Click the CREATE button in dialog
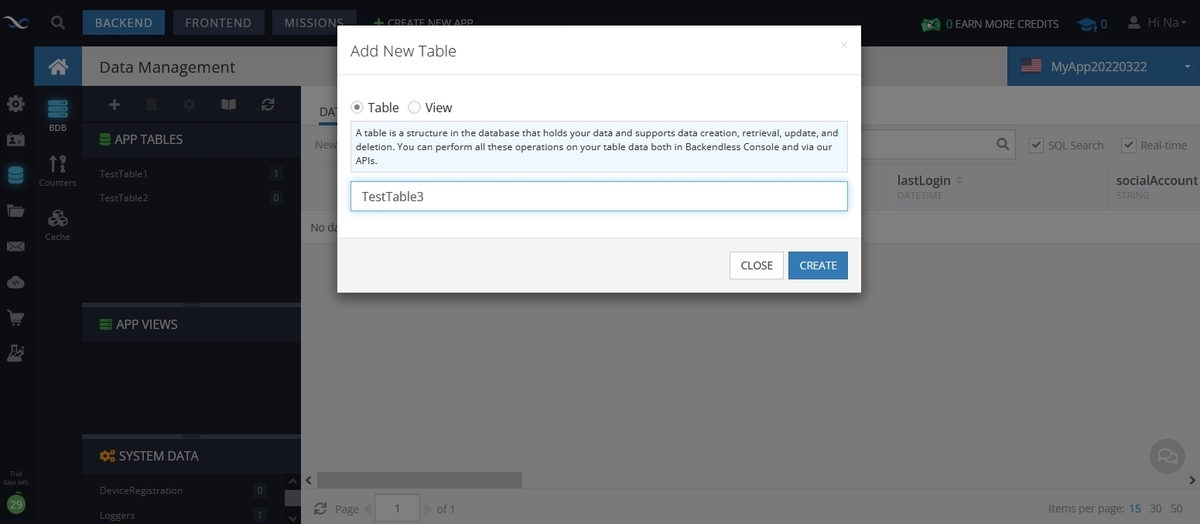 tap(817, 265)
